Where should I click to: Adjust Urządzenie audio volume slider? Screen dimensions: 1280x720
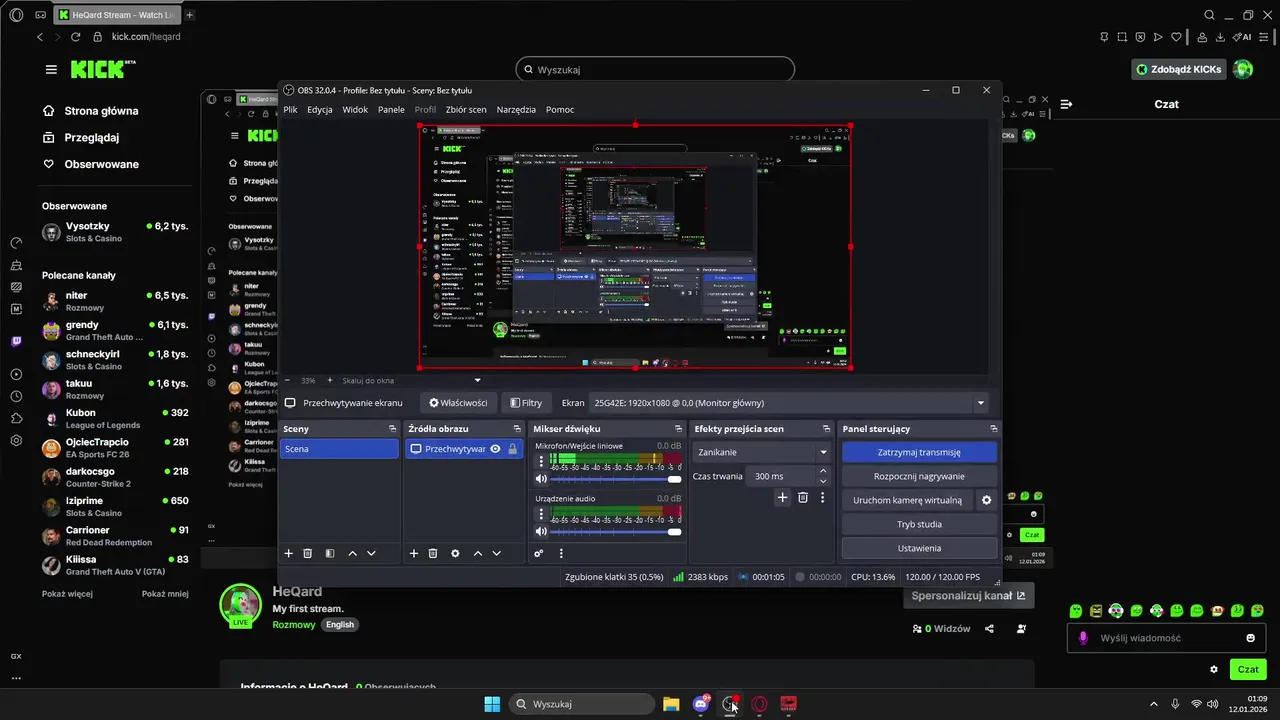point(617,532)
